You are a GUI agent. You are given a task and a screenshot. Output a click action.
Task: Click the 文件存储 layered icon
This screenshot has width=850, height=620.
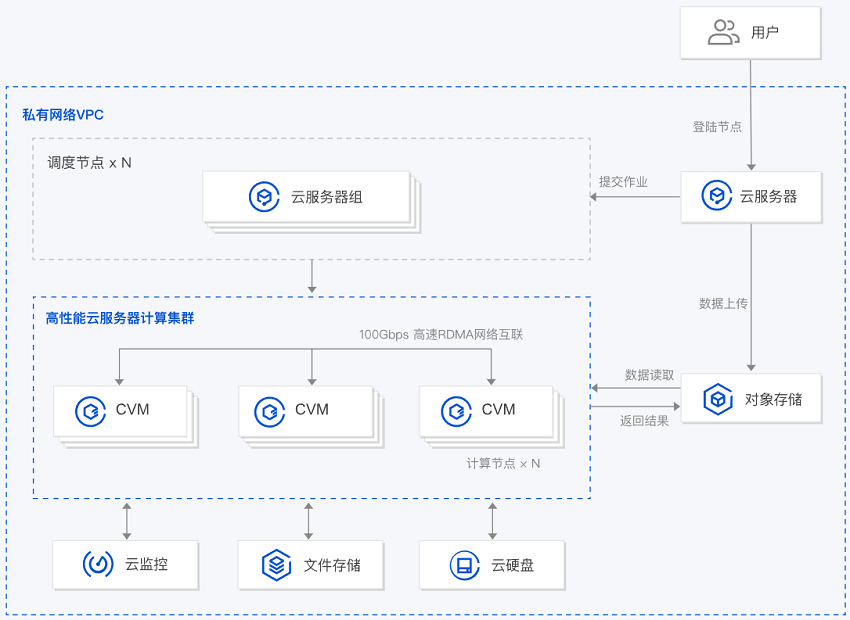point(276,565)
